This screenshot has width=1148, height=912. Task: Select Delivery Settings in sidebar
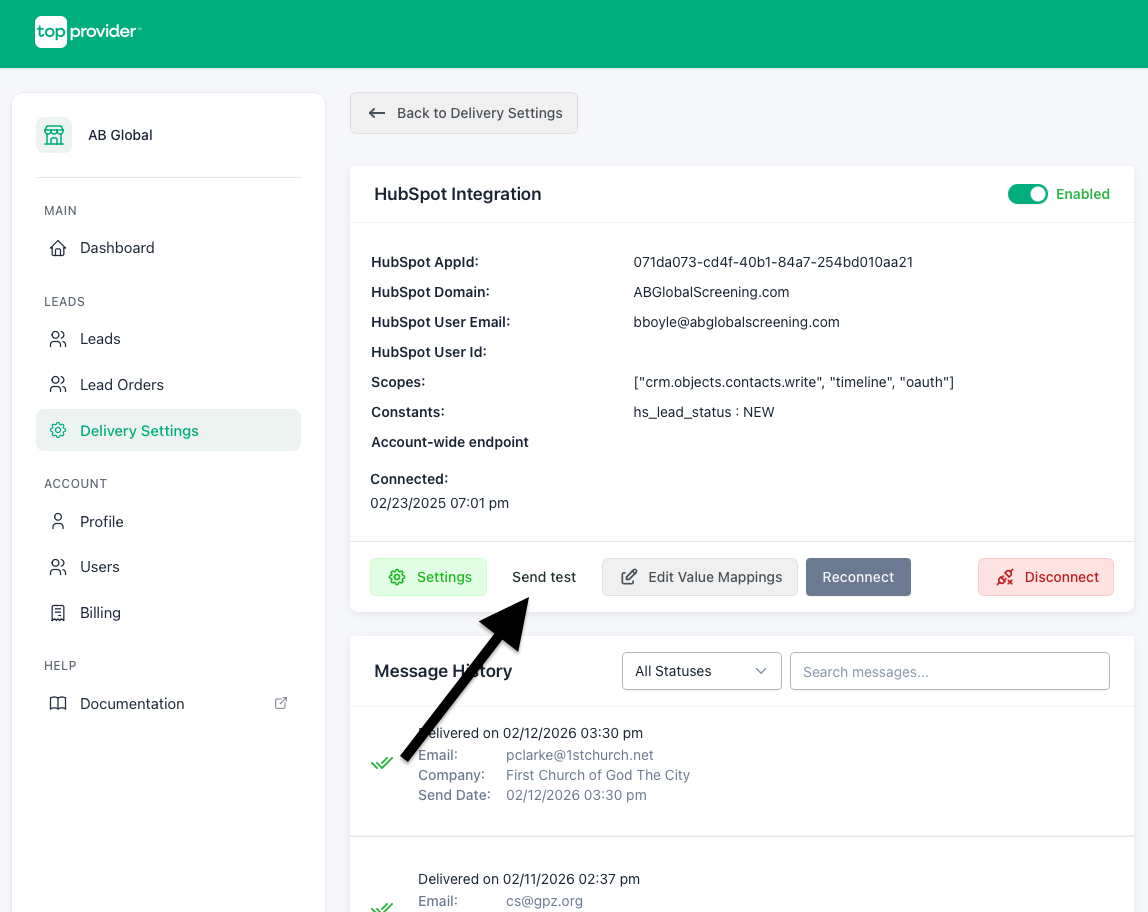pyautogui.click(x=139, y=431)
